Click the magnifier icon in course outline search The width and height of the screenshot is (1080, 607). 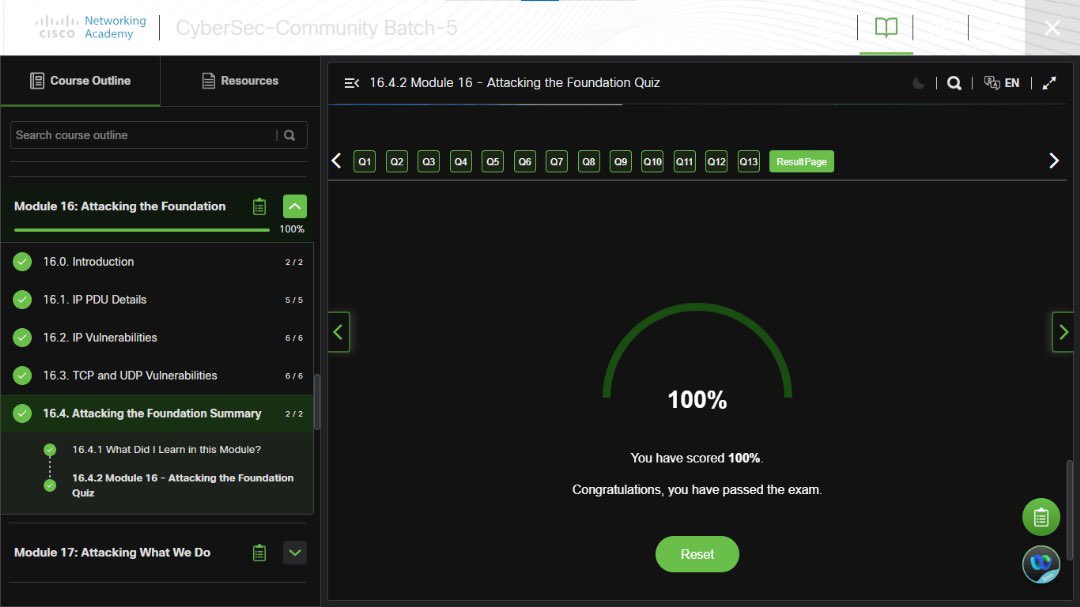[290, 135]
